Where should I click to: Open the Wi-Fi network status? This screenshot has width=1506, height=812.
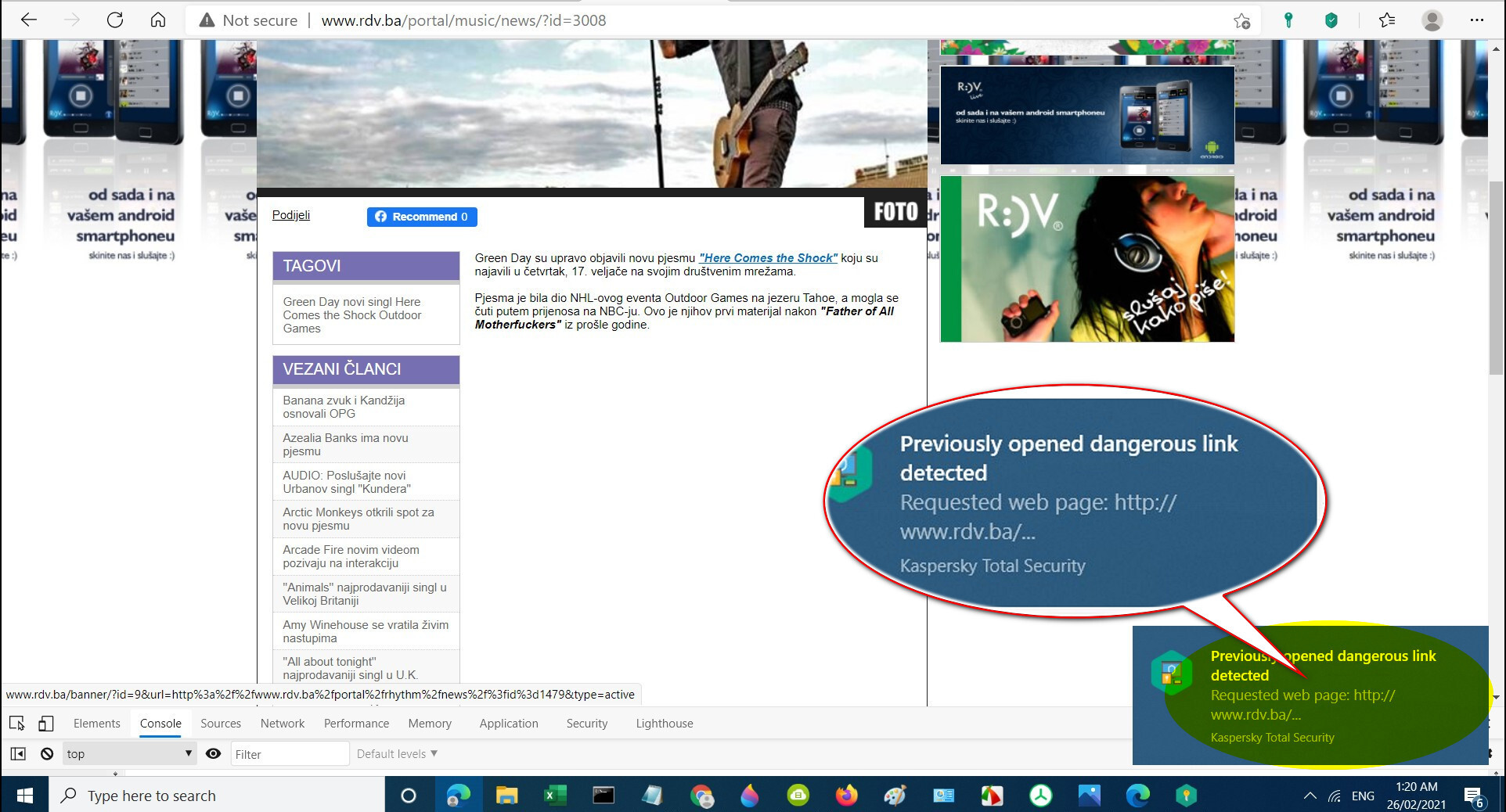click(x=1335, y=796)
